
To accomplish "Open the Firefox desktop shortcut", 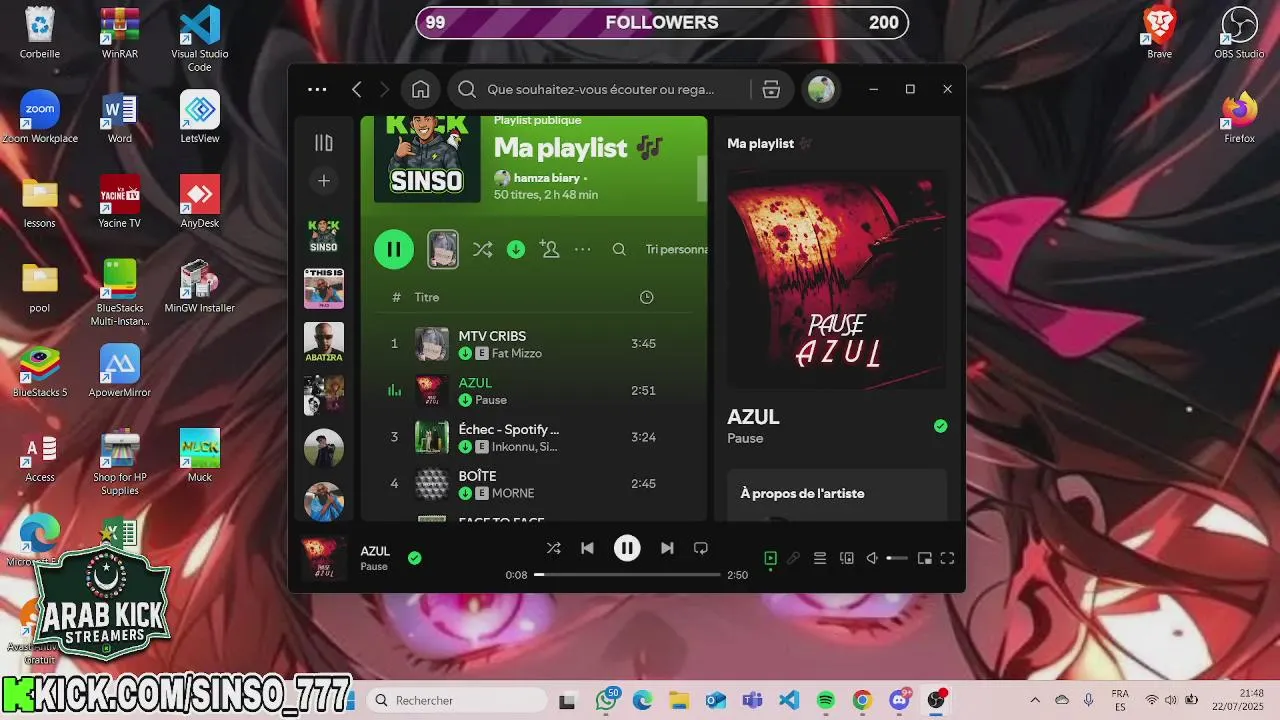I will (1240, 118).
